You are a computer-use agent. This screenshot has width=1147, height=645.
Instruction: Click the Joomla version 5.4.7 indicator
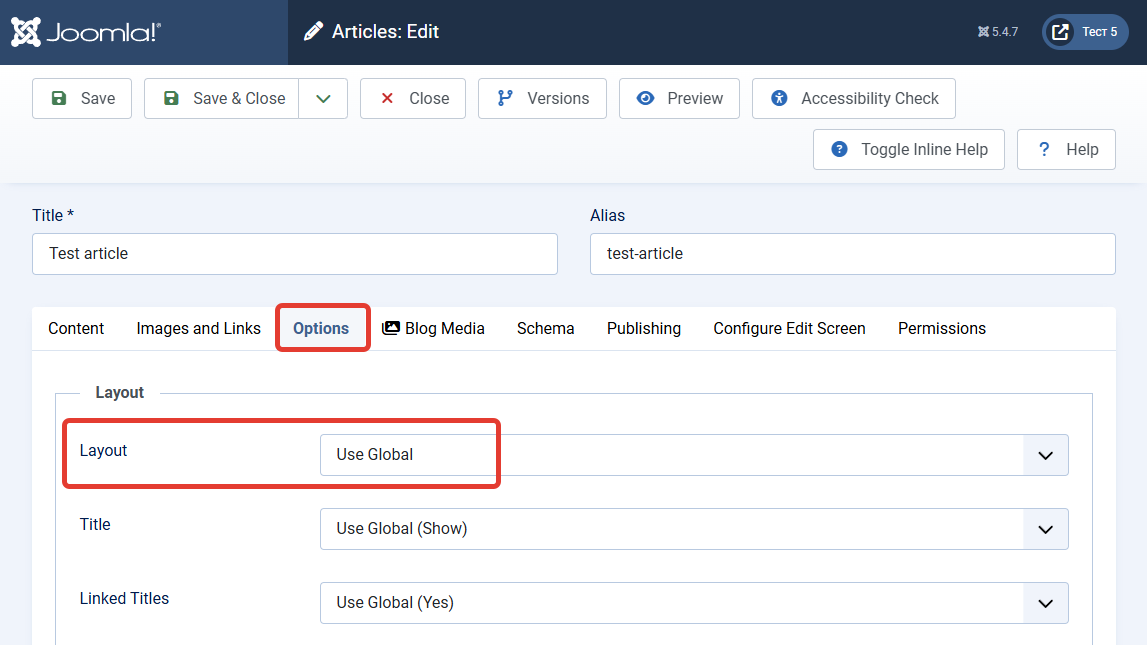998,32
